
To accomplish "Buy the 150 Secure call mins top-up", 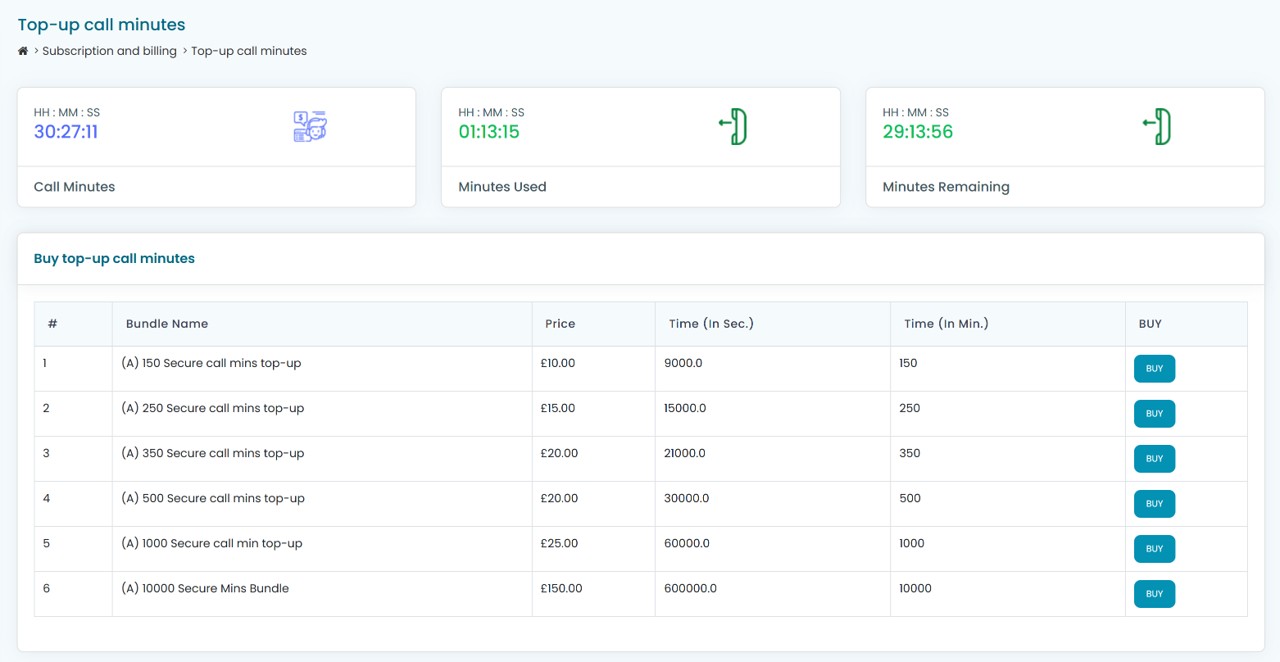I will (x=1154, y=369).
